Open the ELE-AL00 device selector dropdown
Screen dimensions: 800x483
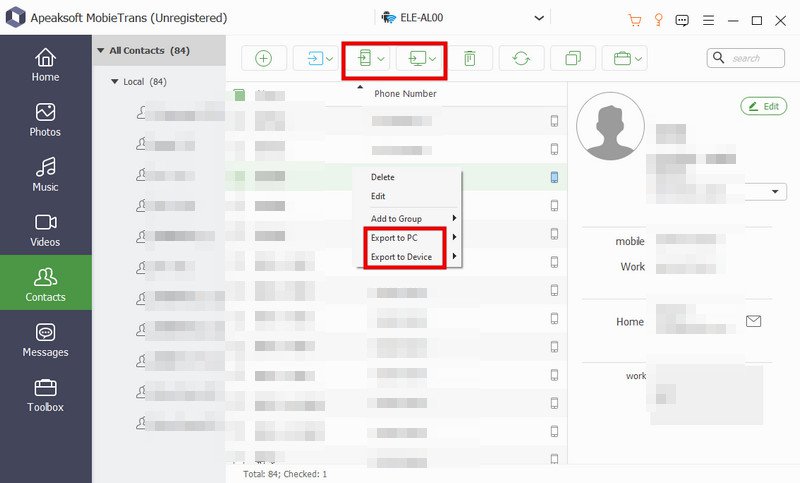(539, 18)
